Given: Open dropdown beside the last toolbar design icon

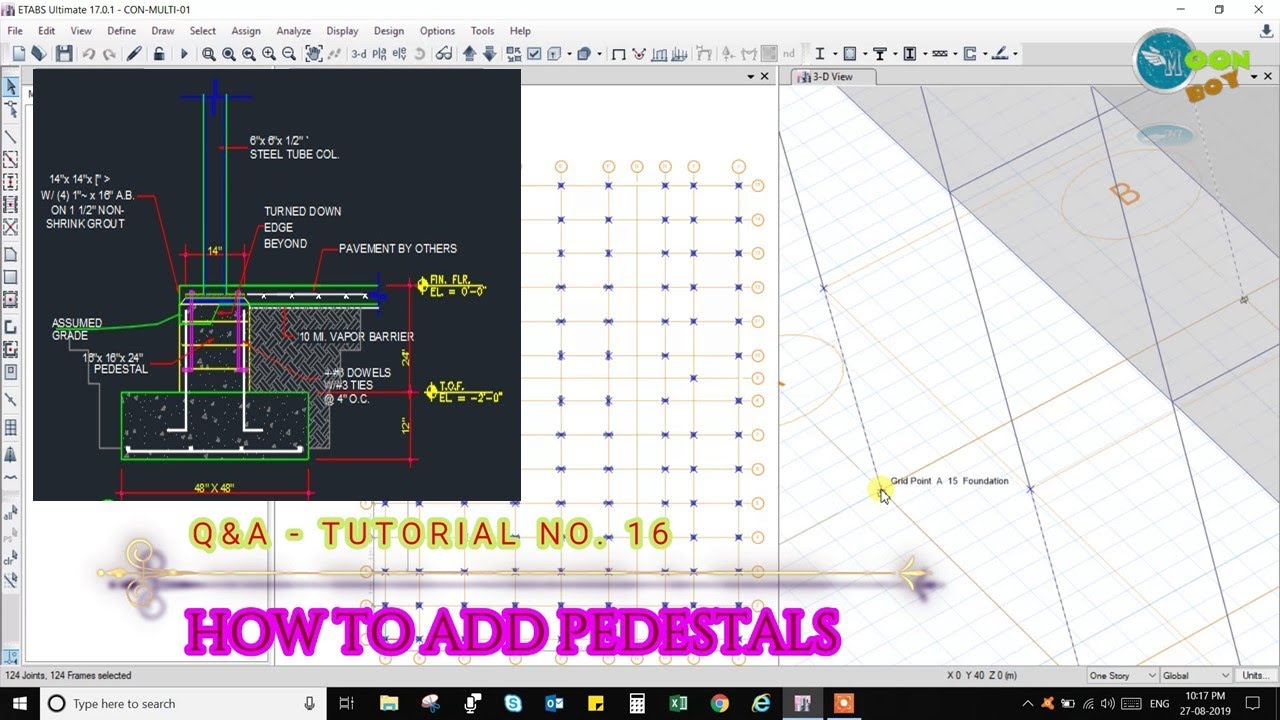Looking at the screenshot, I should coord(1013,54).
